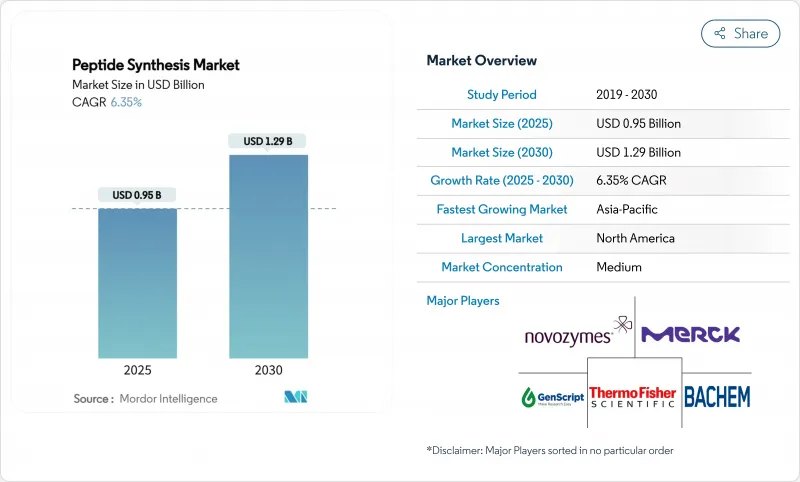Click the CAGR 6.35% value under title
Image resolution: width=800 pixels, height=482 pixels.
click(123, 102)
